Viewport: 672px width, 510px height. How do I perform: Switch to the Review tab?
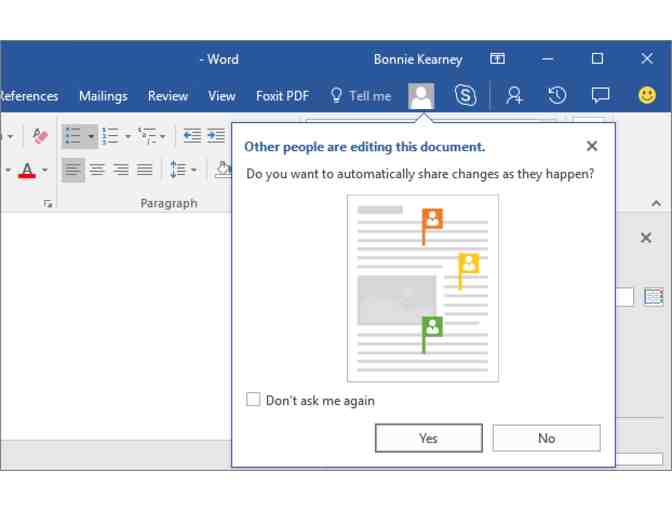(167, 96)
